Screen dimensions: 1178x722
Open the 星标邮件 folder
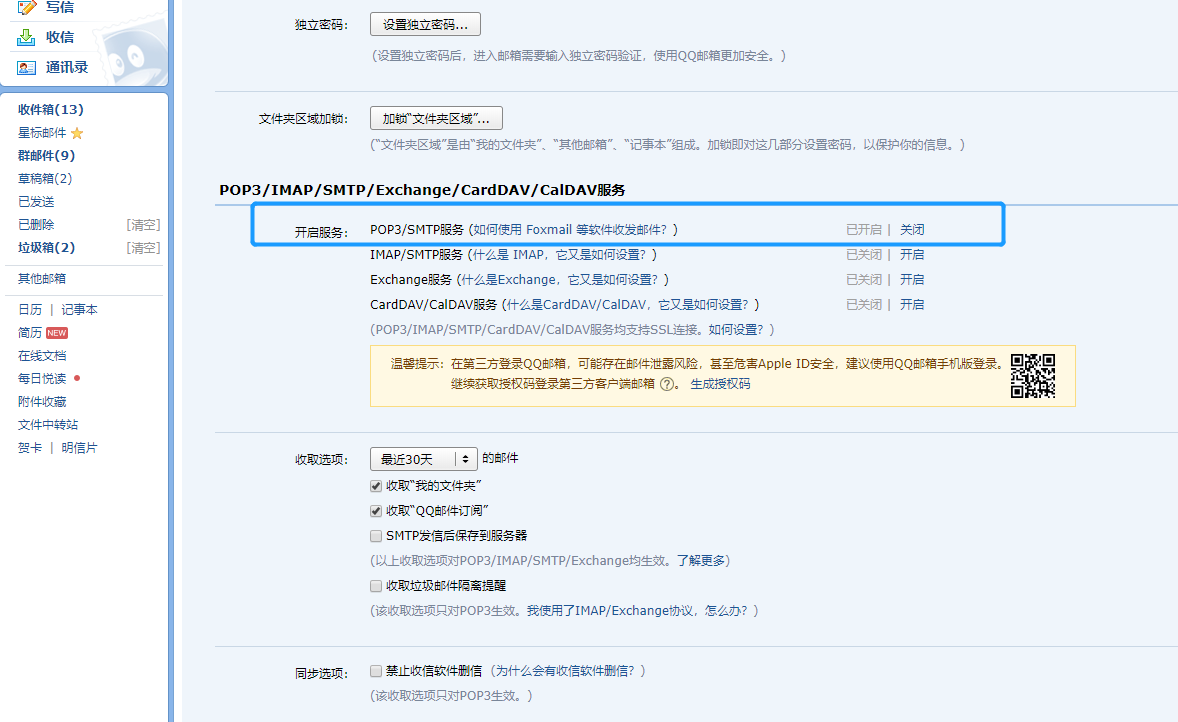pyautogui.click(x=42, y=133)
